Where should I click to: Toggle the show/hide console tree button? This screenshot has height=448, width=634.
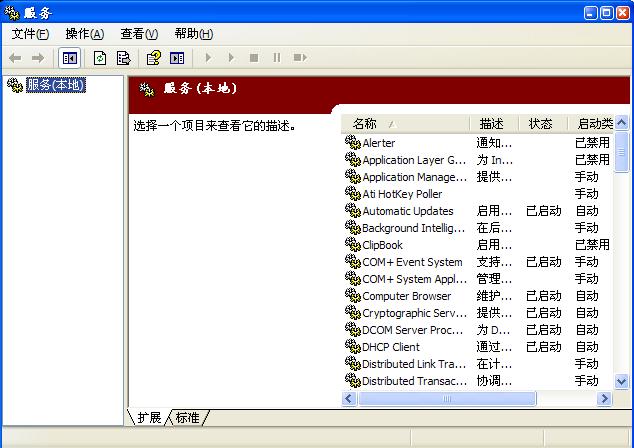pyautogui.click(x=70, y=58)
